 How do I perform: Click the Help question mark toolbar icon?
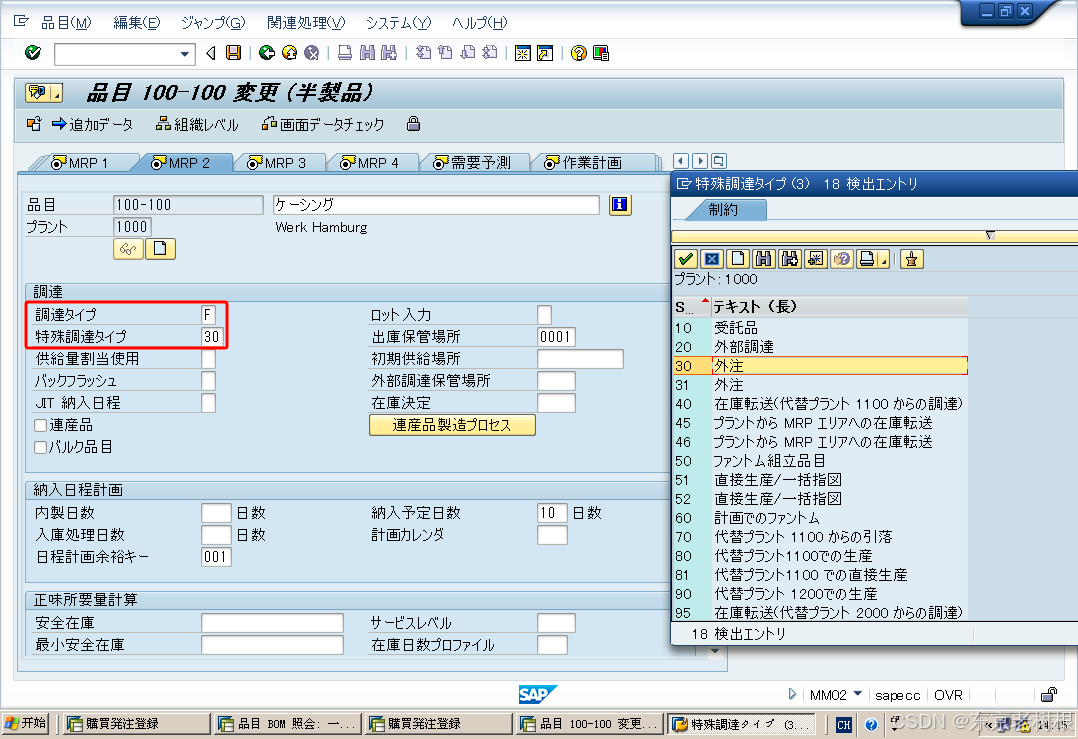(x=579, y=53)
